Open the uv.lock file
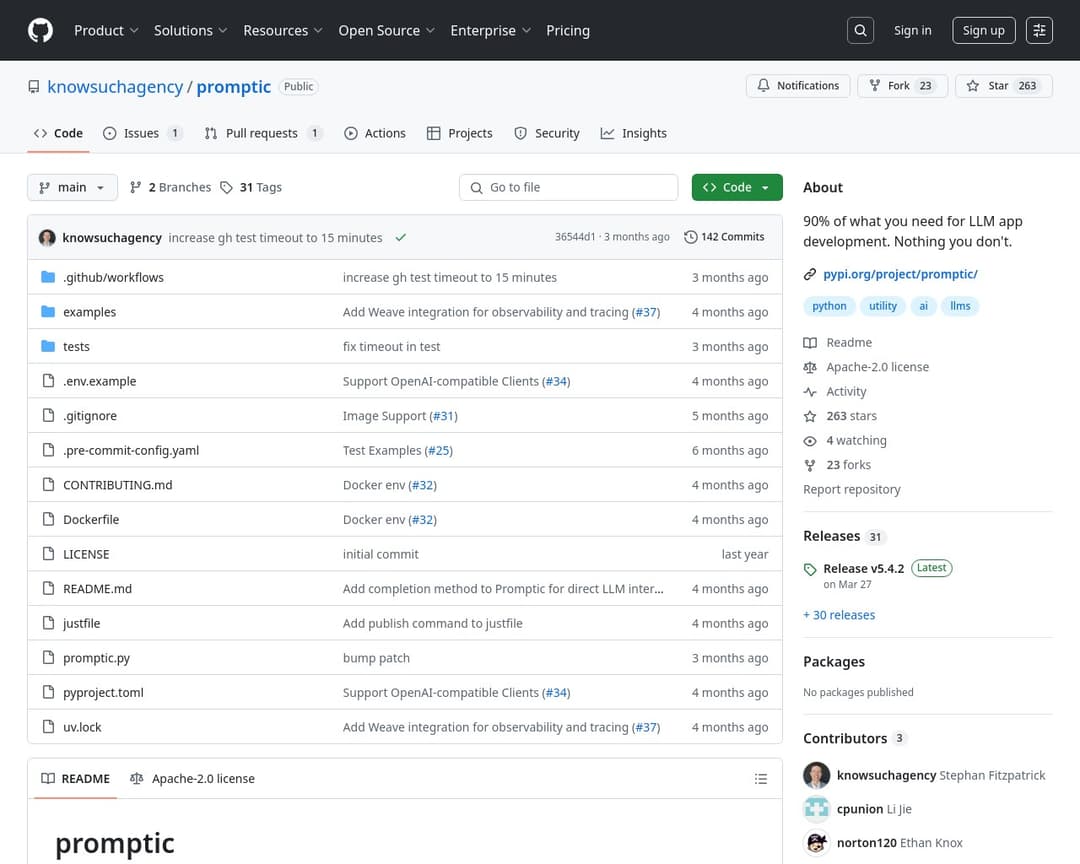 [x=82, y=727]
